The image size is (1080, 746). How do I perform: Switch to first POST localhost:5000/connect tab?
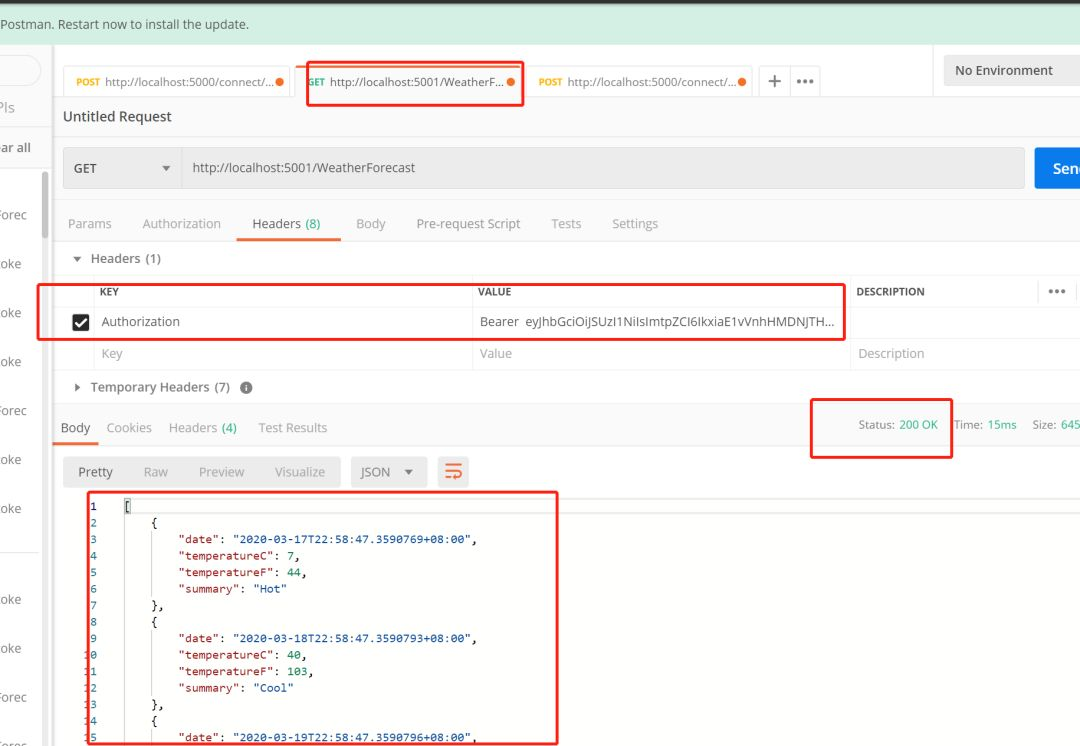pyautogui.click(x=178, y=82)
